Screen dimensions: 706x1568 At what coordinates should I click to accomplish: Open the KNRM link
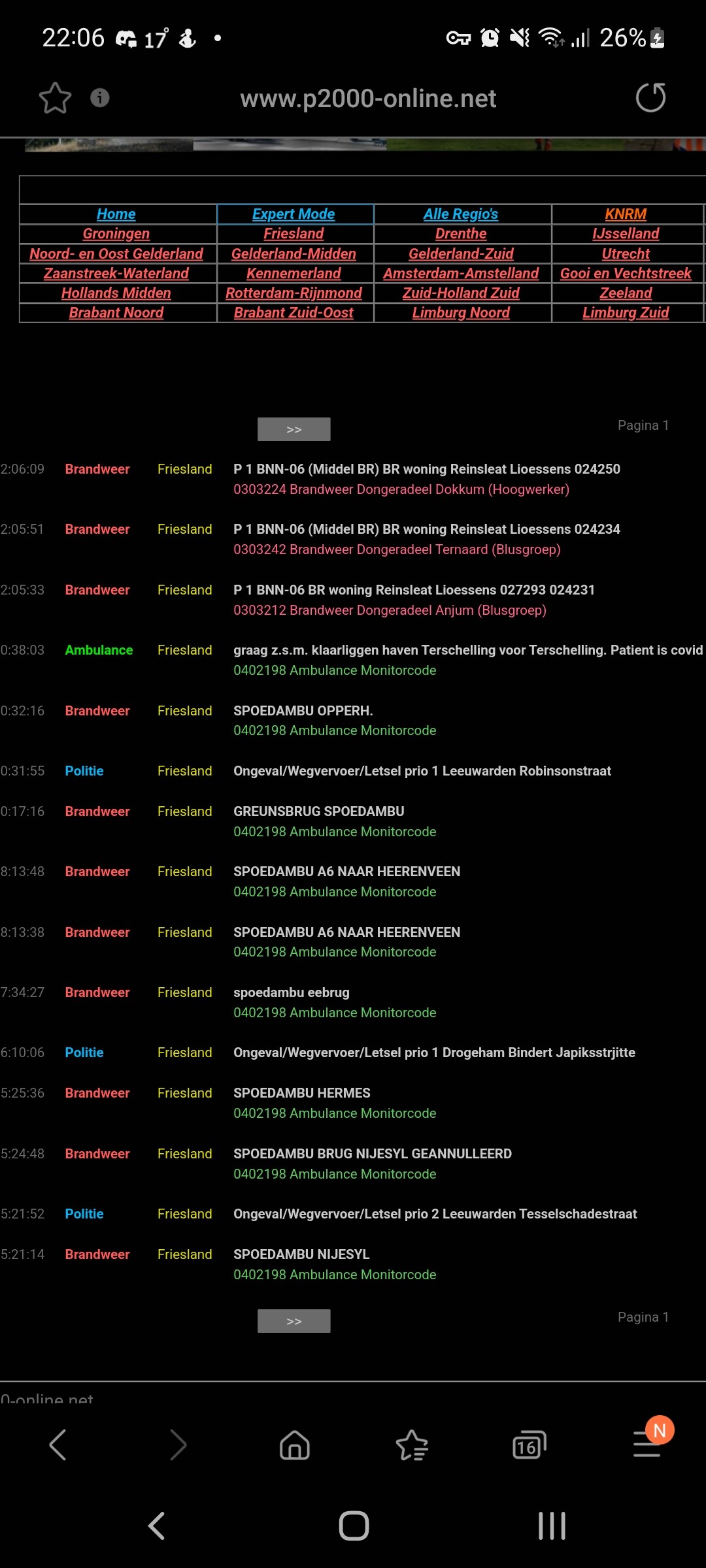[x=626, y=214]
